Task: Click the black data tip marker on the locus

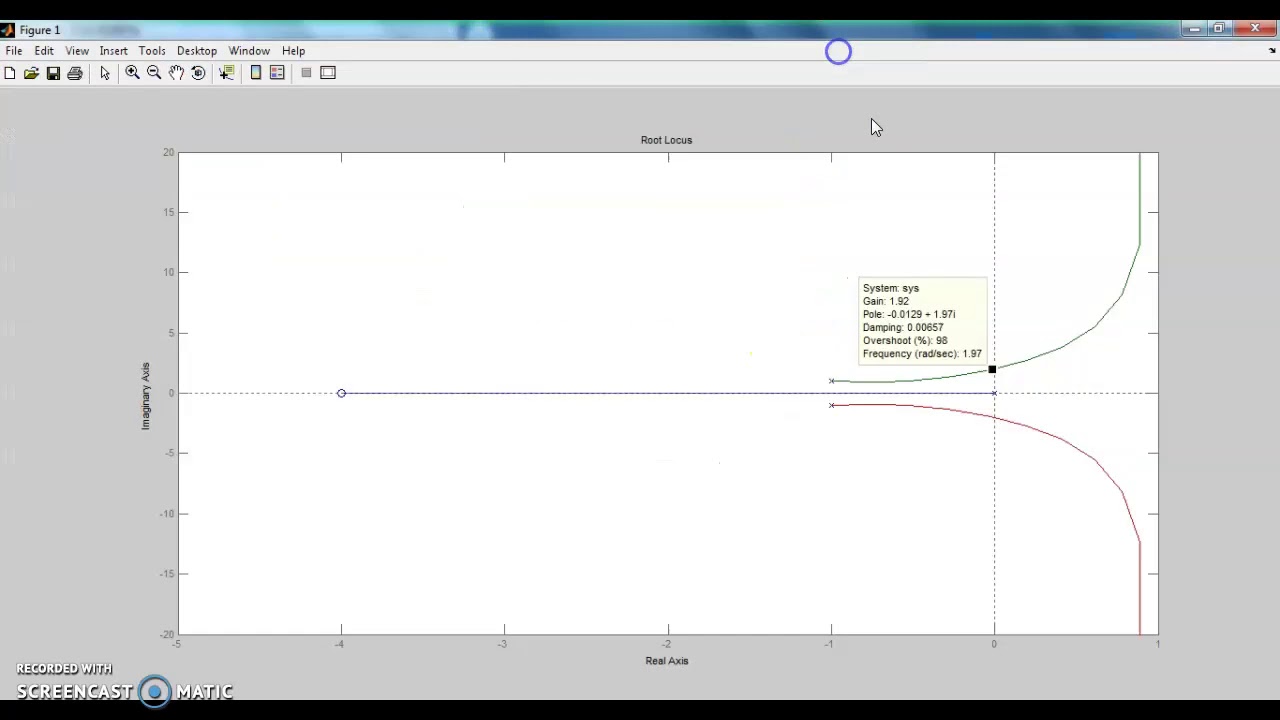Action: [x=992, y=370]
